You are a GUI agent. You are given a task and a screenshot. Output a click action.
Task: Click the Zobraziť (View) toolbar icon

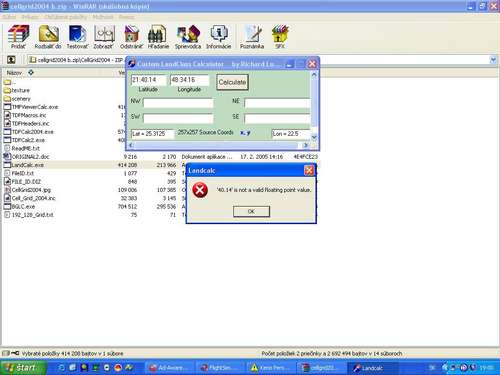104,37
